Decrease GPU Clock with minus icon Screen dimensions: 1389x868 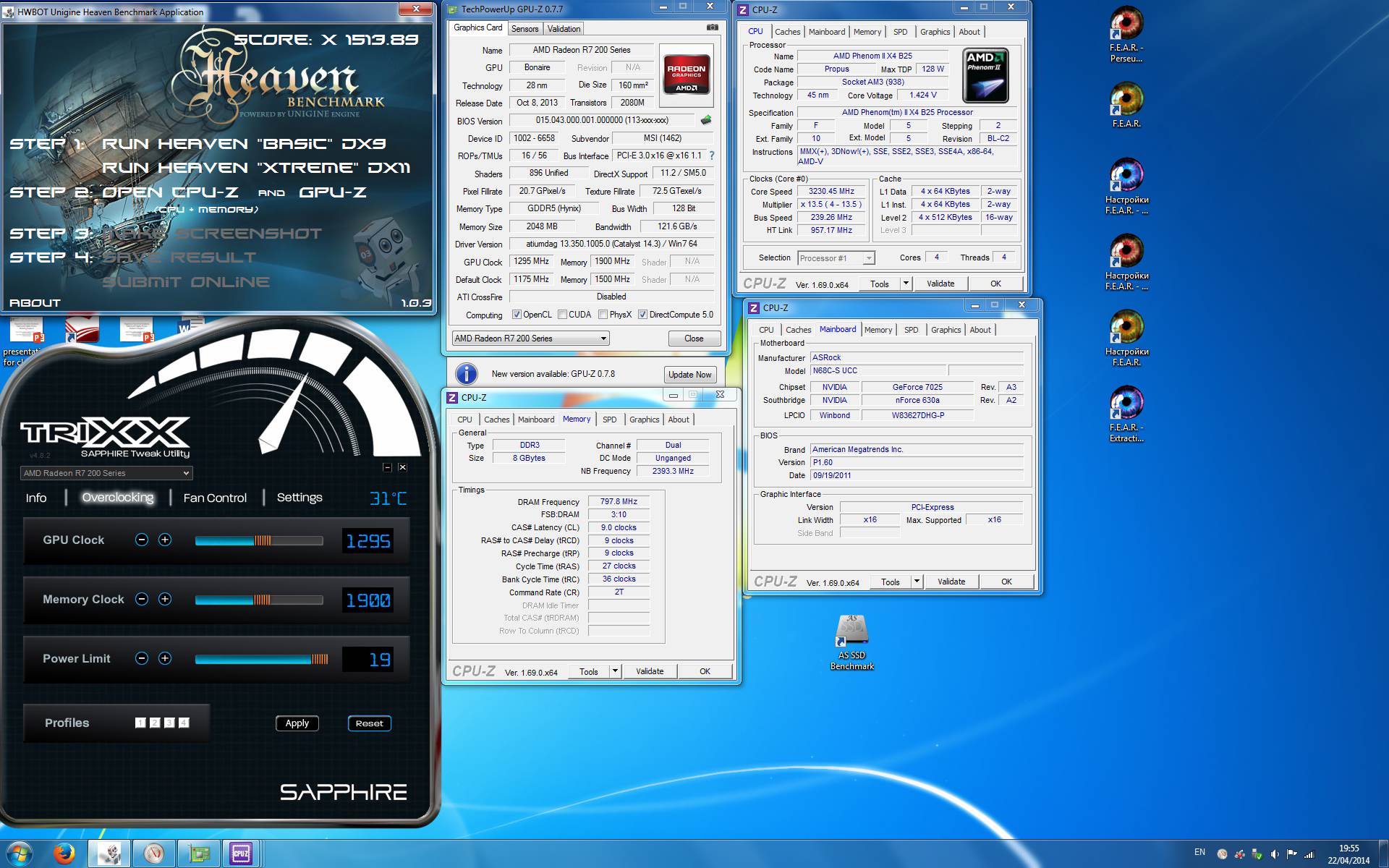pyautogui.click(x=142, y=540)
